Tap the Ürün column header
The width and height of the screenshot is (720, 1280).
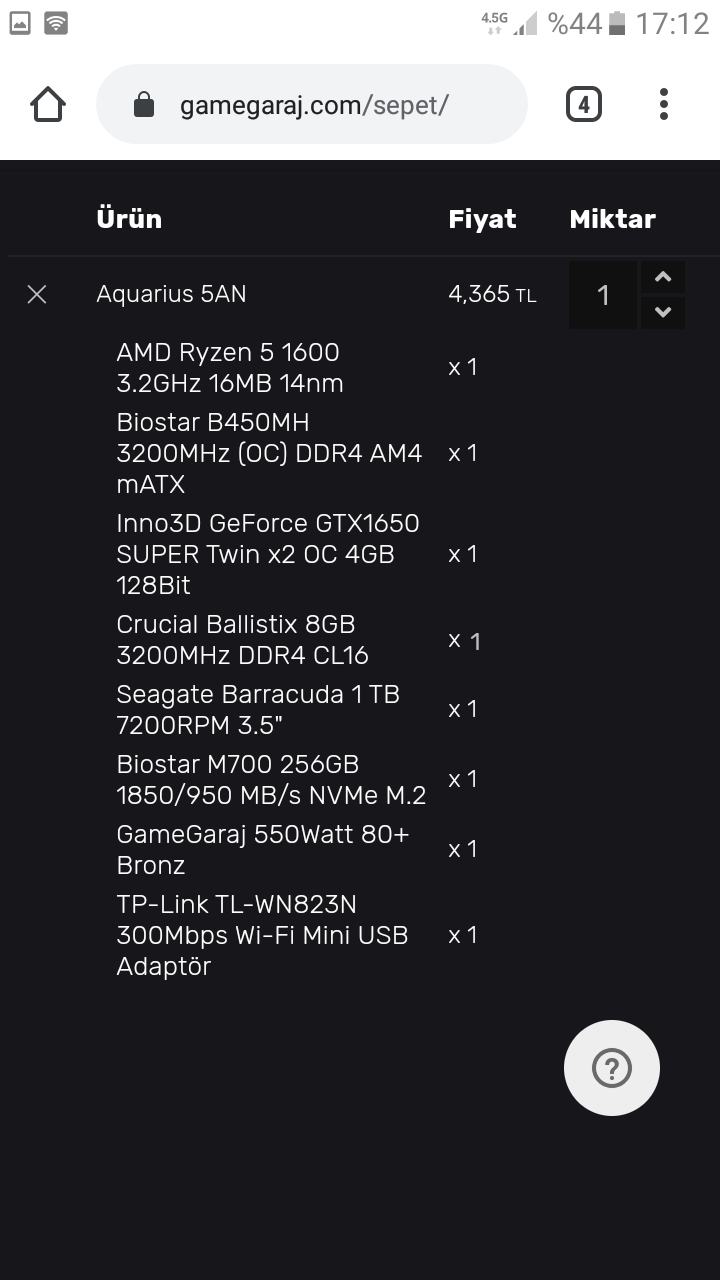pyautogui.click(x=129, y=219)
